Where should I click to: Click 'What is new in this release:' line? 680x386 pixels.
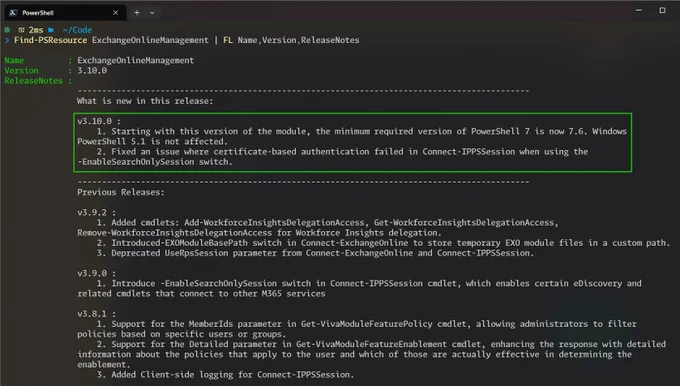145,101
